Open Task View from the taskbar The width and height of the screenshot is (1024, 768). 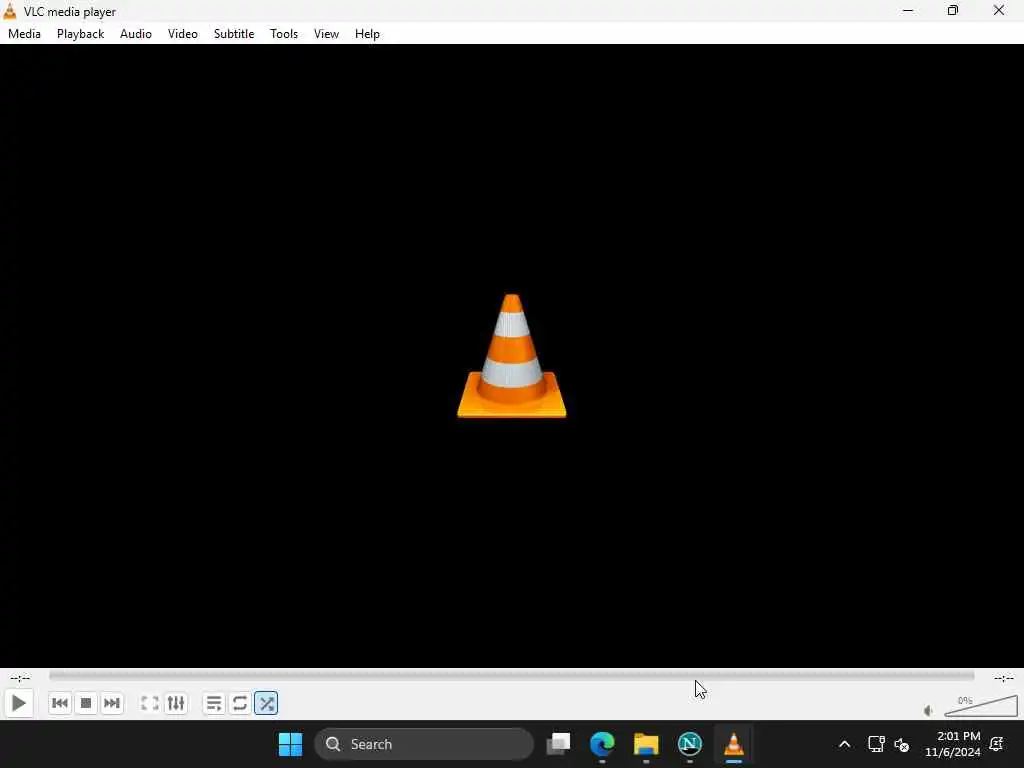558,744
